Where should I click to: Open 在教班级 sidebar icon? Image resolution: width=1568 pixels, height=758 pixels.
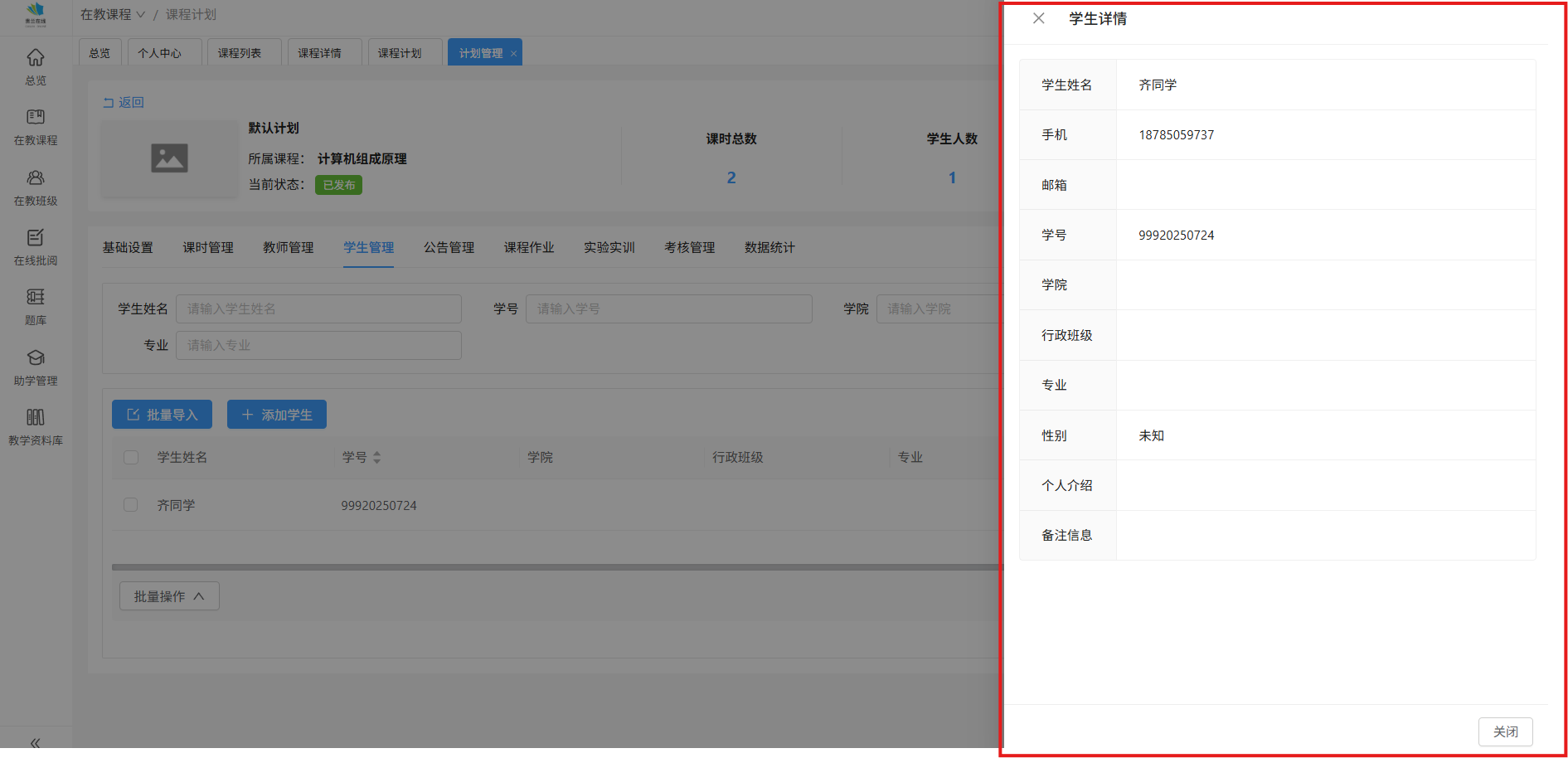point(35,178)
